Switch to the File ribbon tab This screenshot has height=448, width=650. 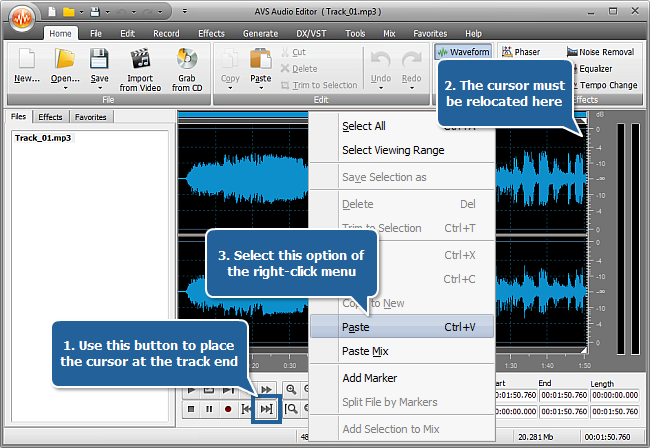coord(96,34)
